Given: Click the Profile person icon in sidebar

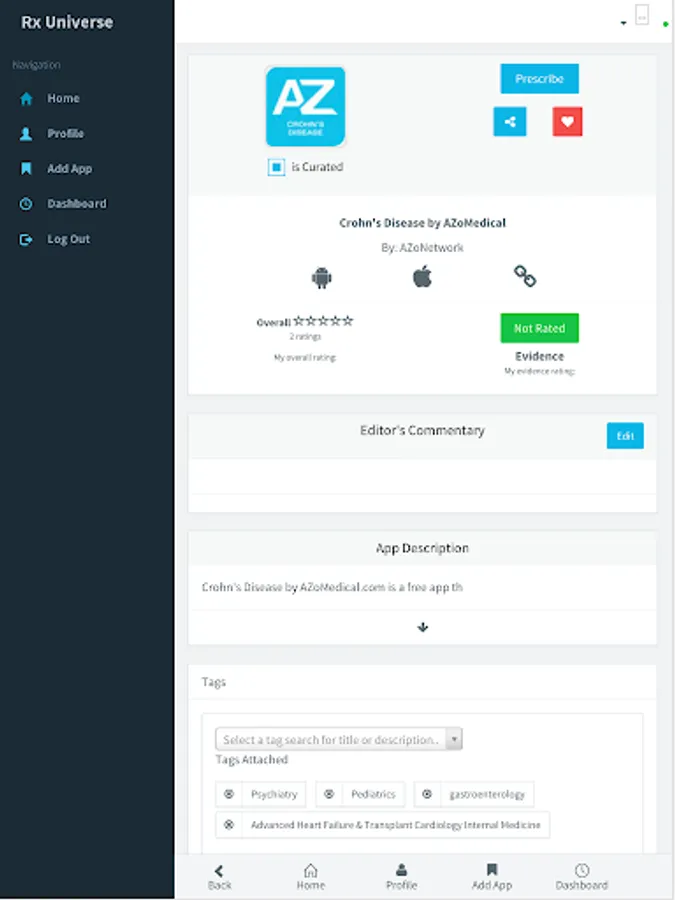Looking at the screenshot, I should (x=26, y=134).
